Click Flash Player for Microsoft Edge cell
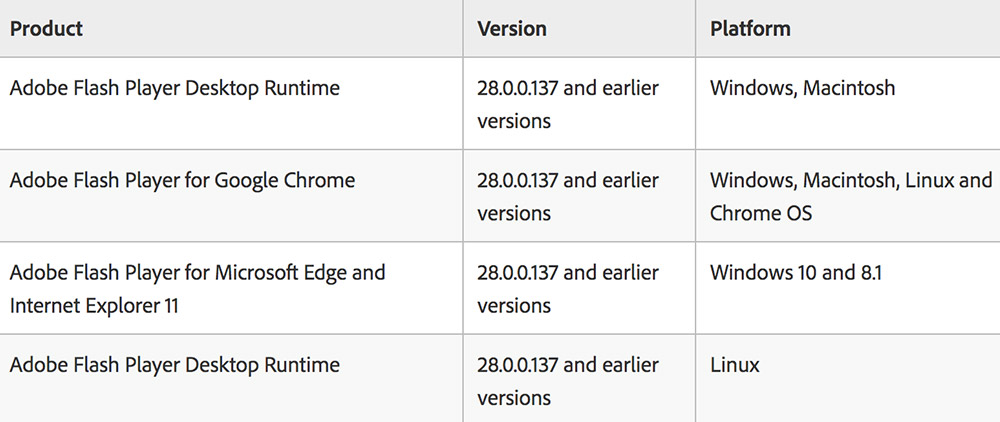The width and height of the screenshot is (1000, 422). click(x=231, y=288)
